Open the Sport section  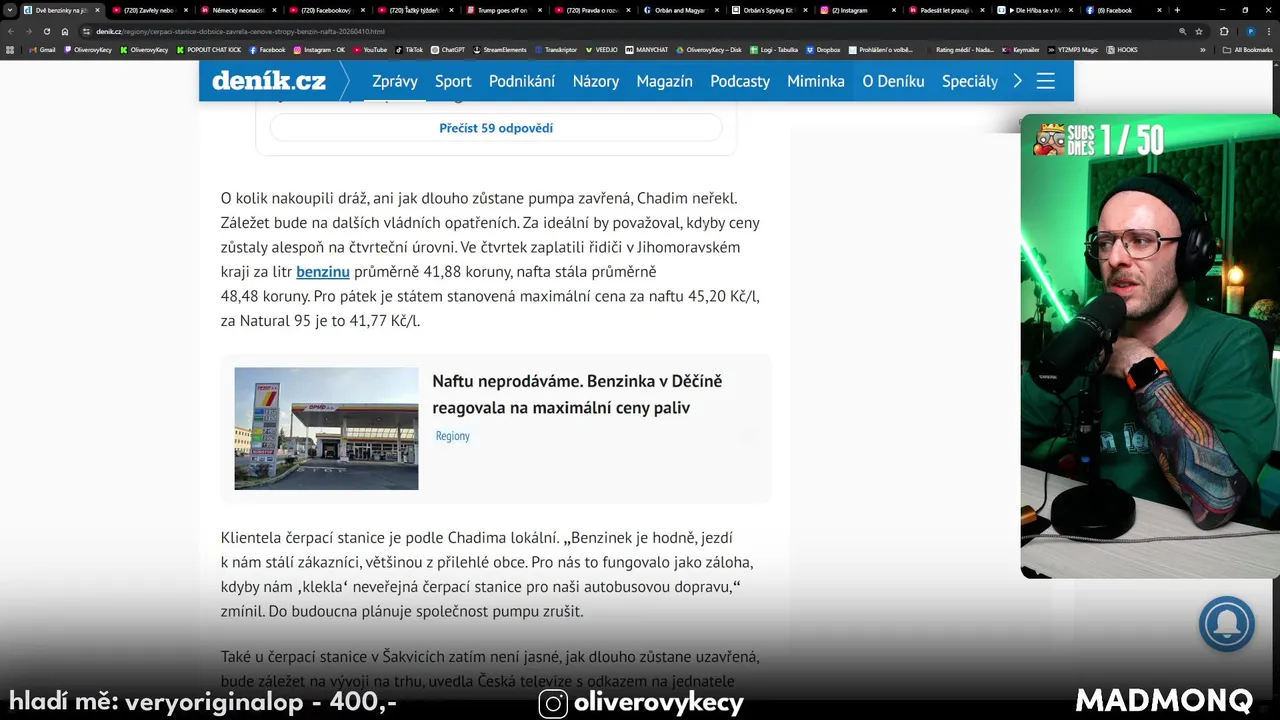(x=453, y=81)
